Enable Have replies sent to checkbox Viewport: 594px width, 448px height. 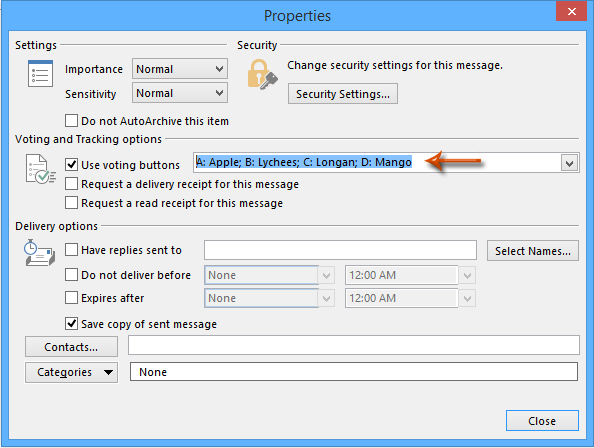(71, 250)
